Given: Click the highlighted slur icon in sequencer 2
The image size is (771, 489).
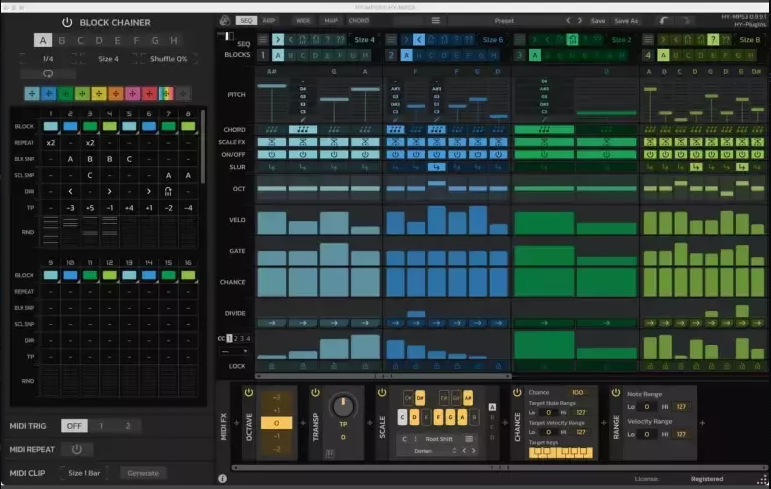Looking at the screenshot, I should 436,167.
